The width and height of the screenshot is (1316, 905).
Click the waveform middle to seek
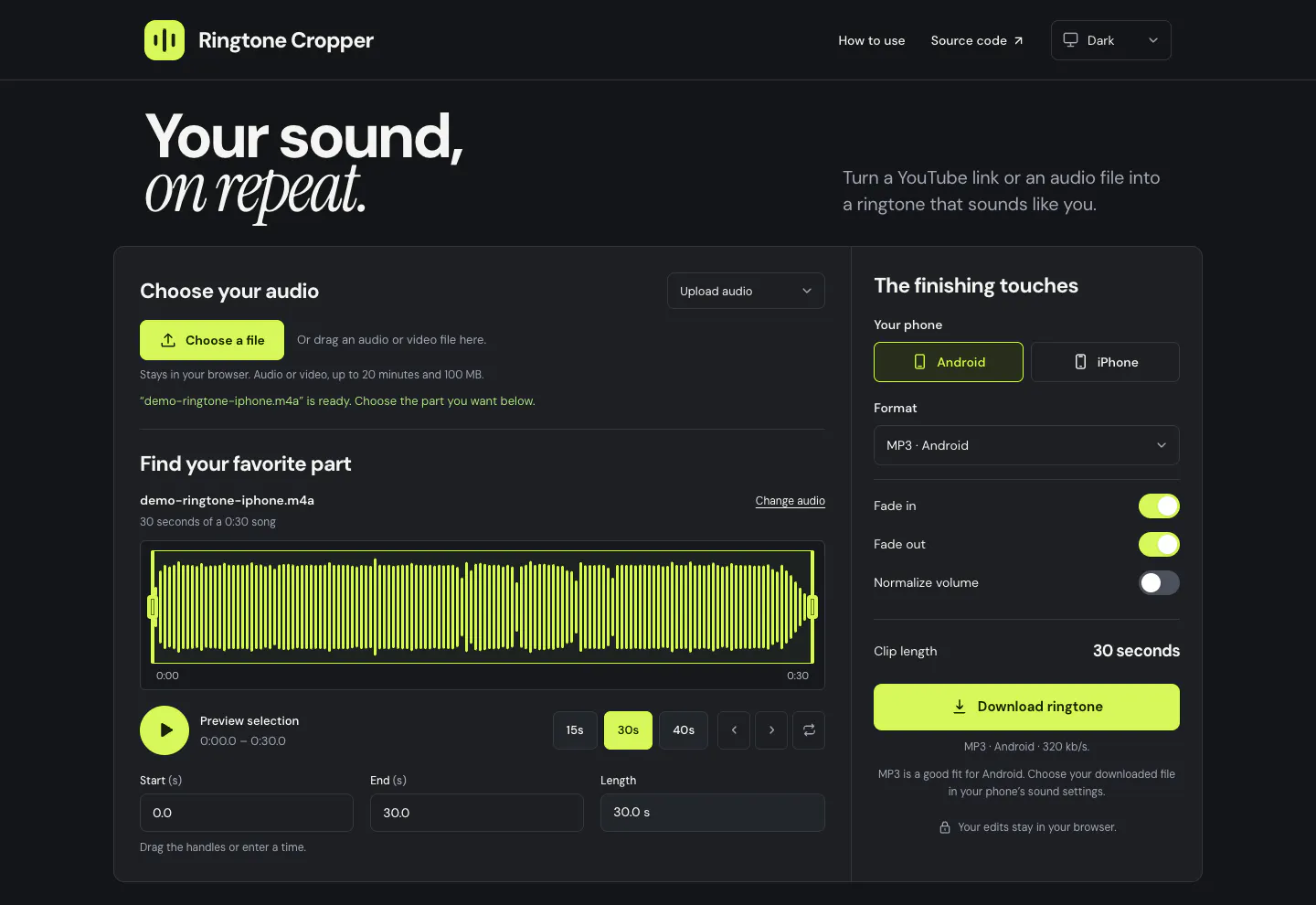[483, 607]
